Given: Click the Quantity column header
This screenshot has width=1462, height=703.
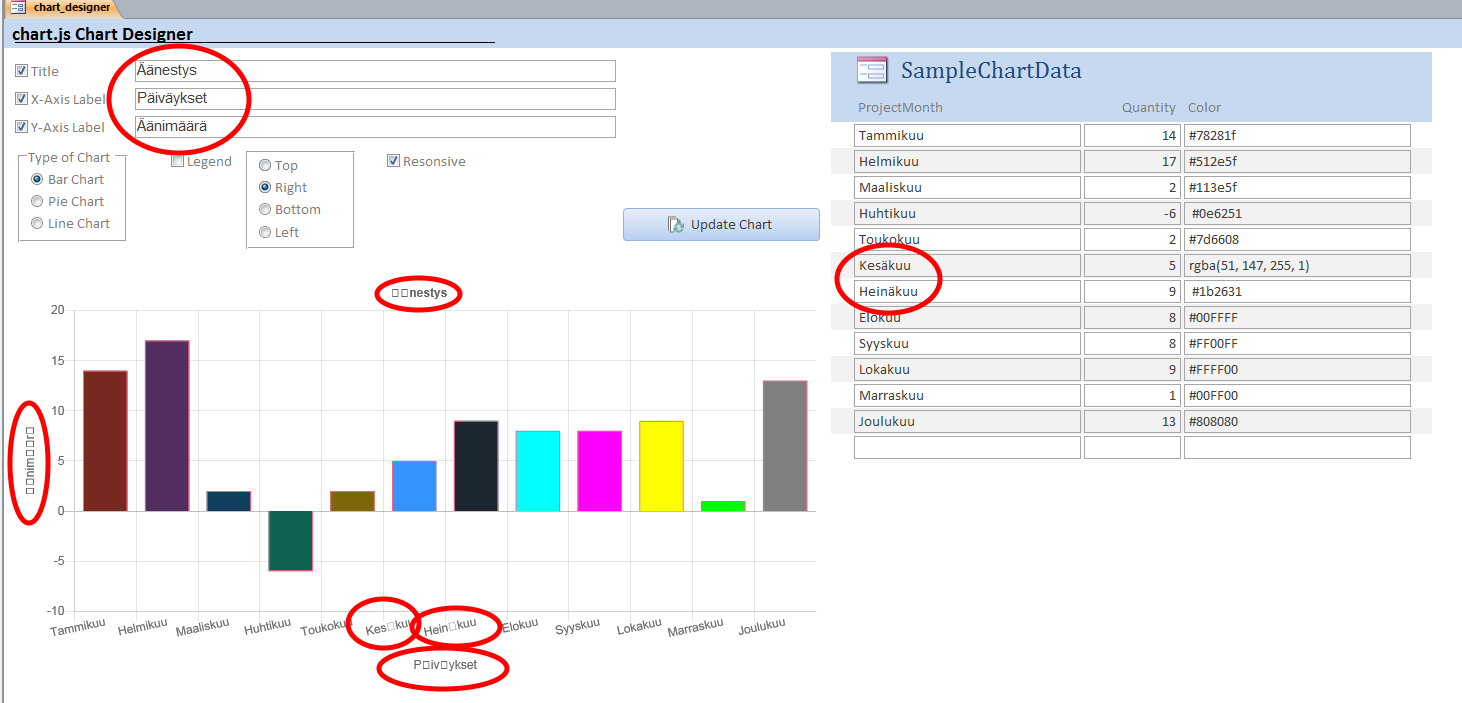Looking at the screenshot, I should (1148, 107).
